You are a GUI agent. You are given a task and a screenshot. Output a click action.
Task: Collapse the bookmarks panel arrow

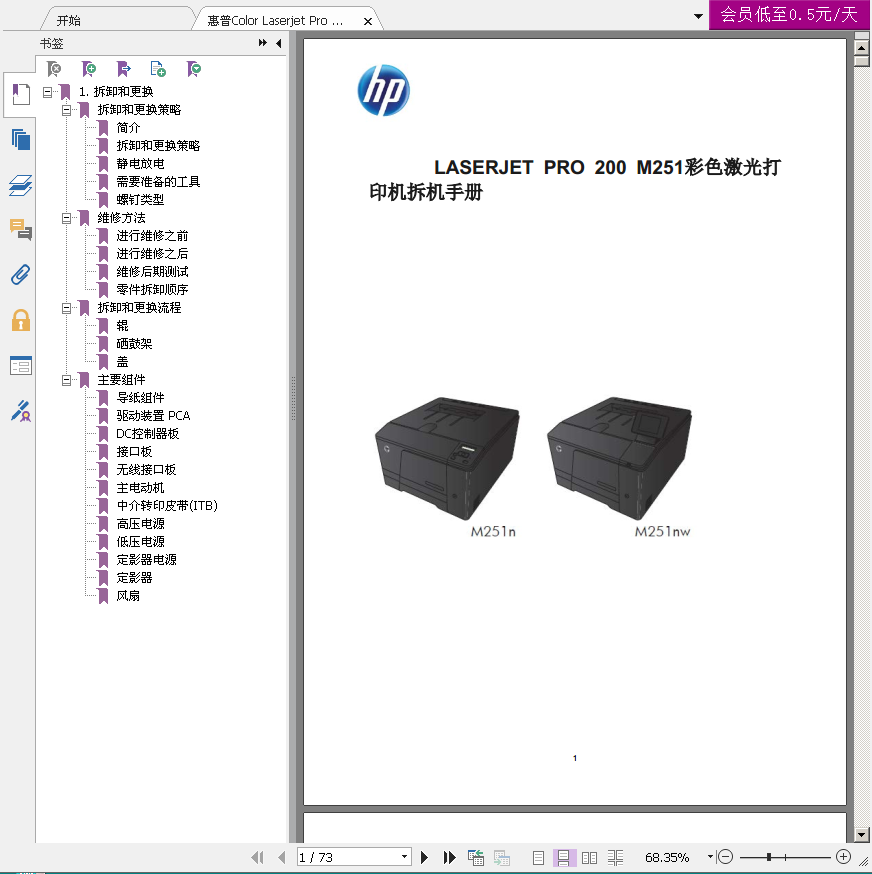[278, 43]
